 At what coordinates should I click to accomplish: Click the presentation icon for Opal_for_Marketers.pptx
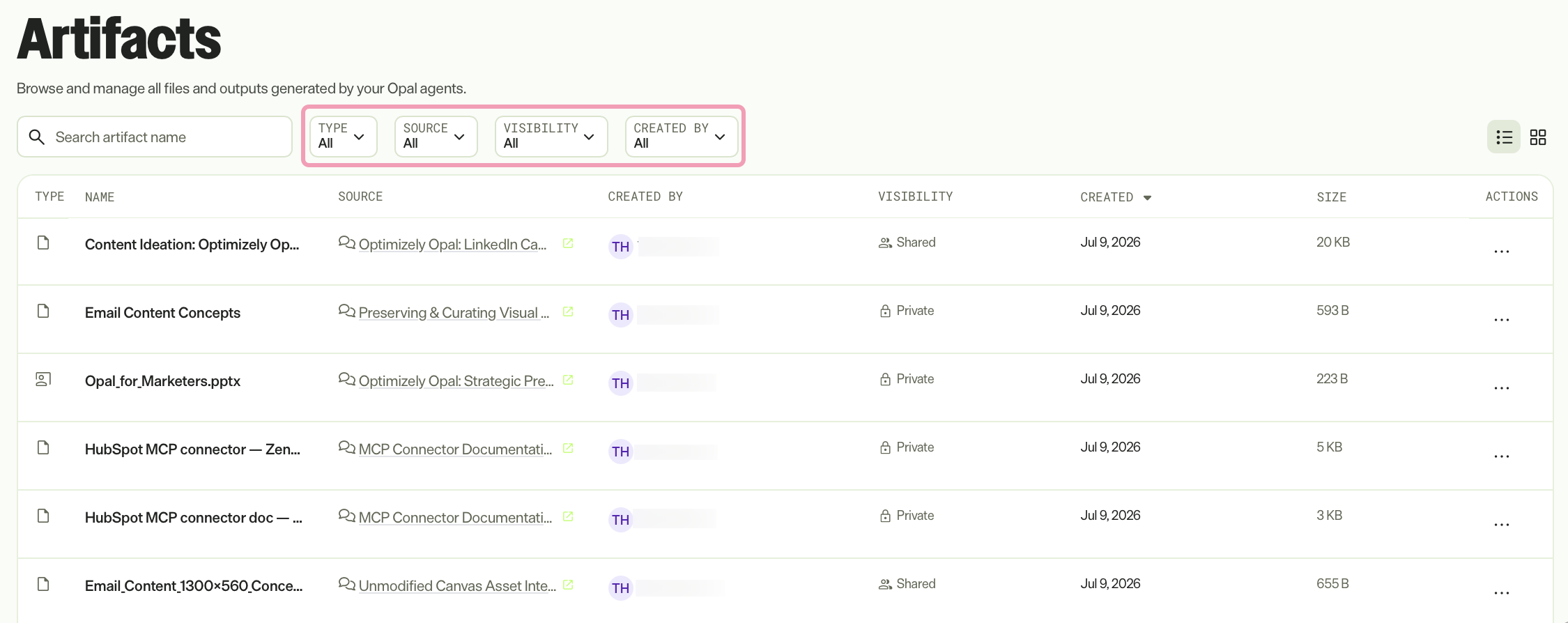(43, 379)
